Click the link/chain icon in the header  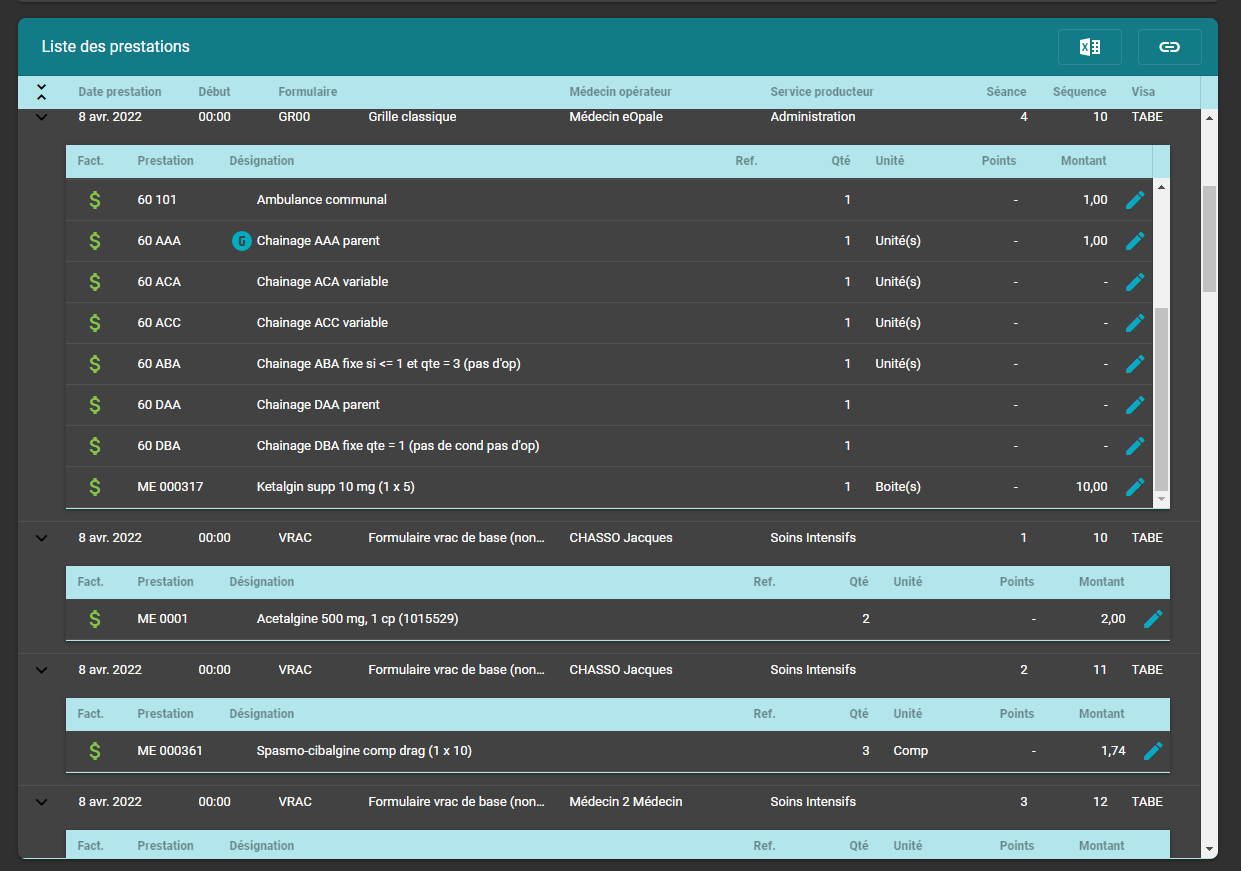coord(1169,46)
